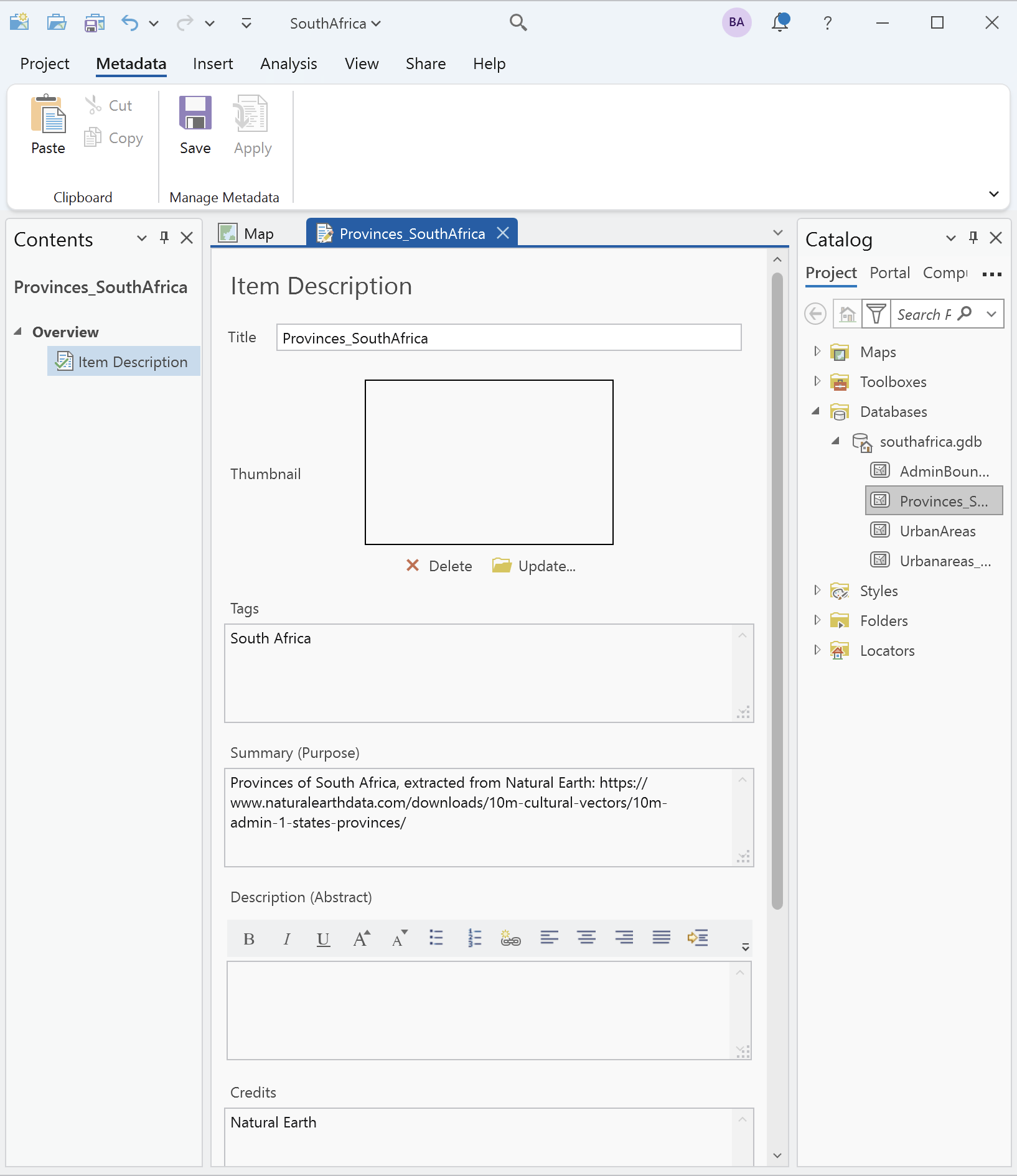This screenshot has height=1176, width=1017.
Task: Select Item Description in Contents
Action: click(x=123, y=362)
